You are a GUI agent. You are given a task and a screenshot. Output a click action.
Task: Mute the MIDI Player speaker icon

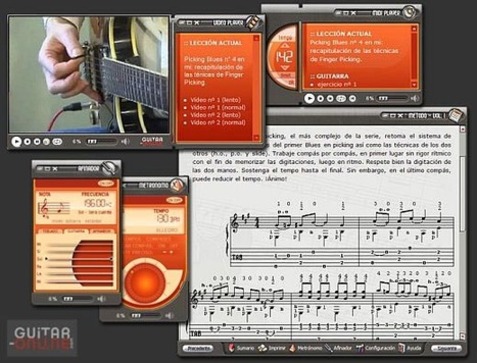pos(415,98)
